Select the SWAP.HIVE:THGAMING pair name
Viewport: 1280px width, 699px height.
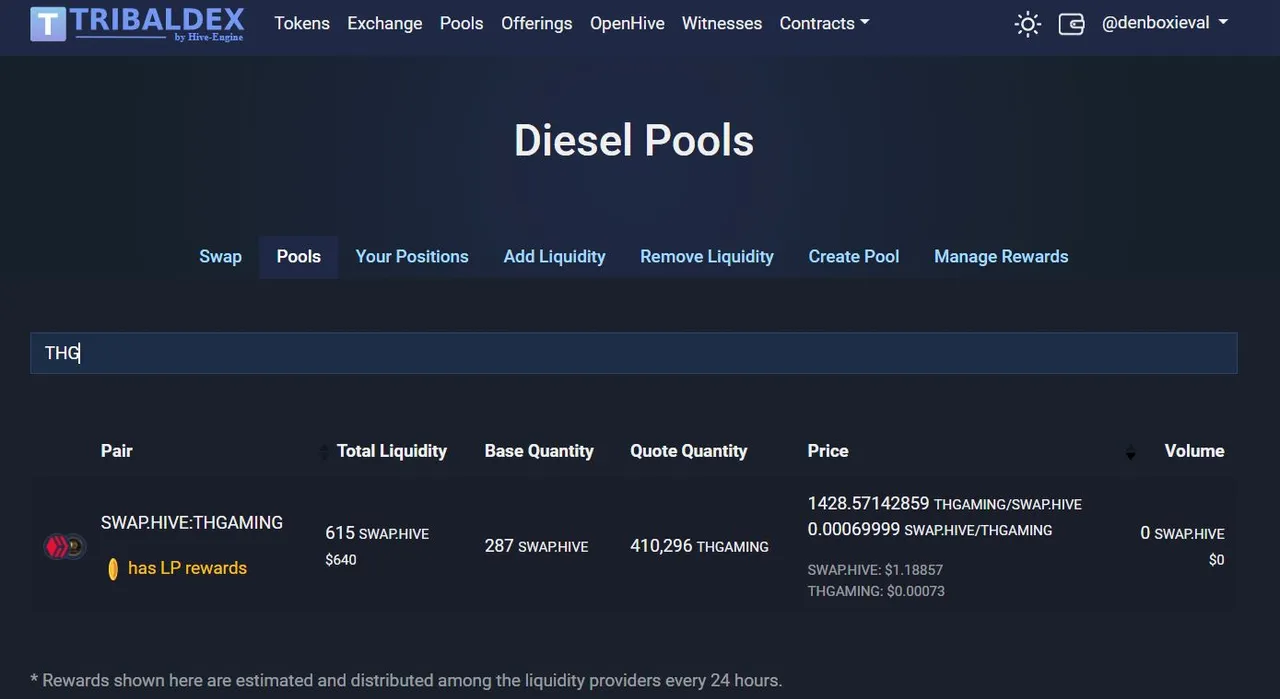tap(192, 522)
